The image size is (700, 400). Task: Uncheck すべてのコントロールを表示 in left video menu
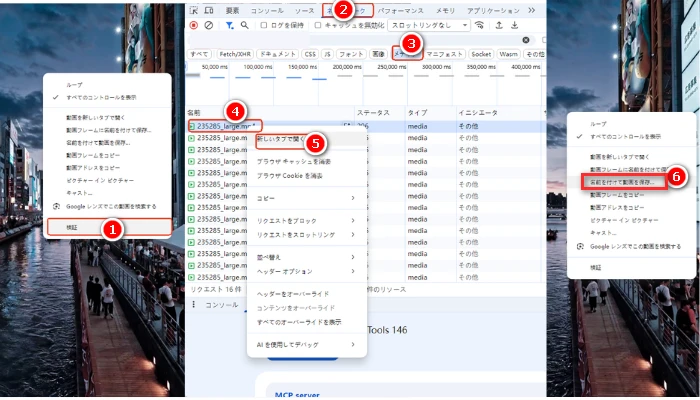(101, 97)
